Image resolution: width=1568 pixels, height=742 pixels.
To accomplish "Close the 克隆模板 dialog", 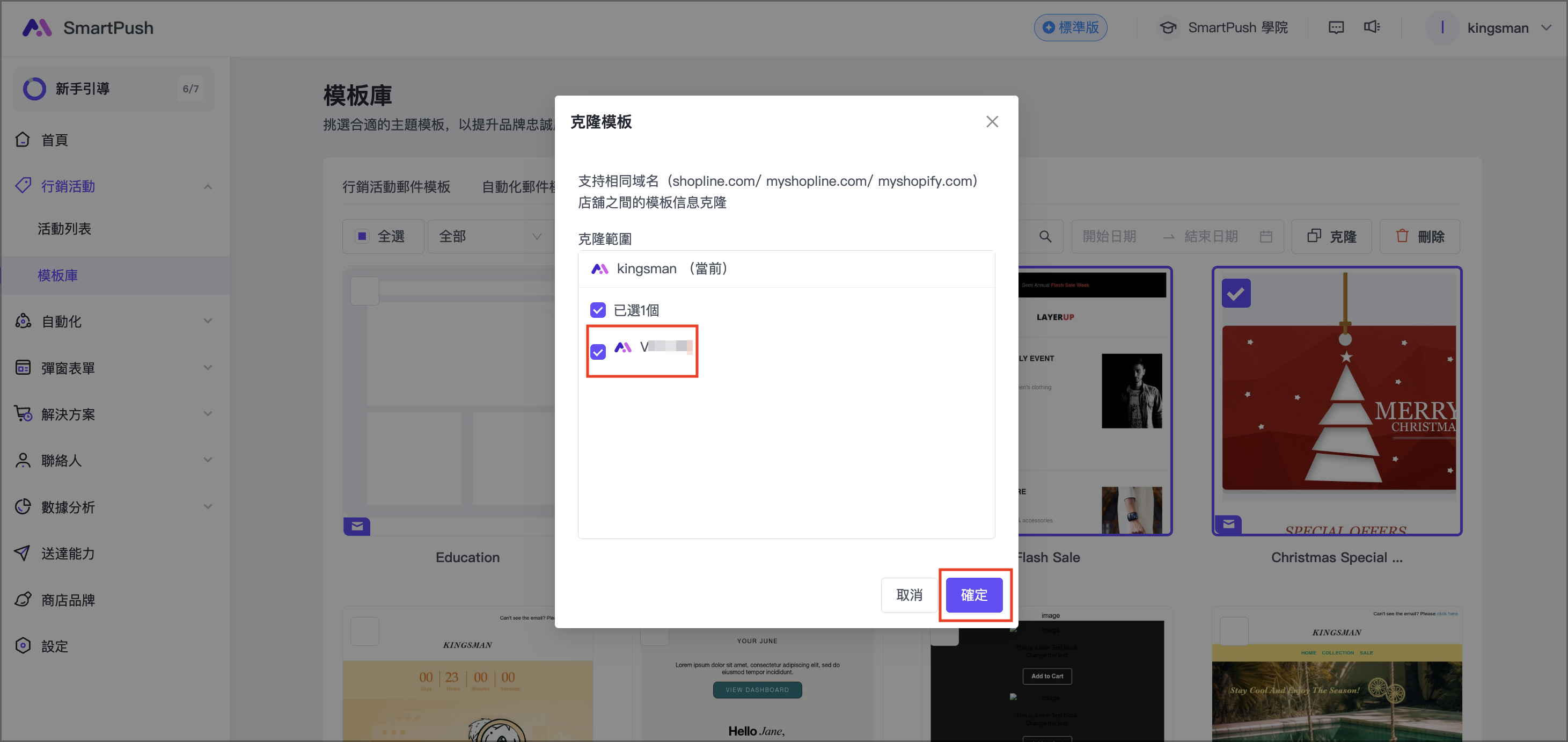I will 992,122.
